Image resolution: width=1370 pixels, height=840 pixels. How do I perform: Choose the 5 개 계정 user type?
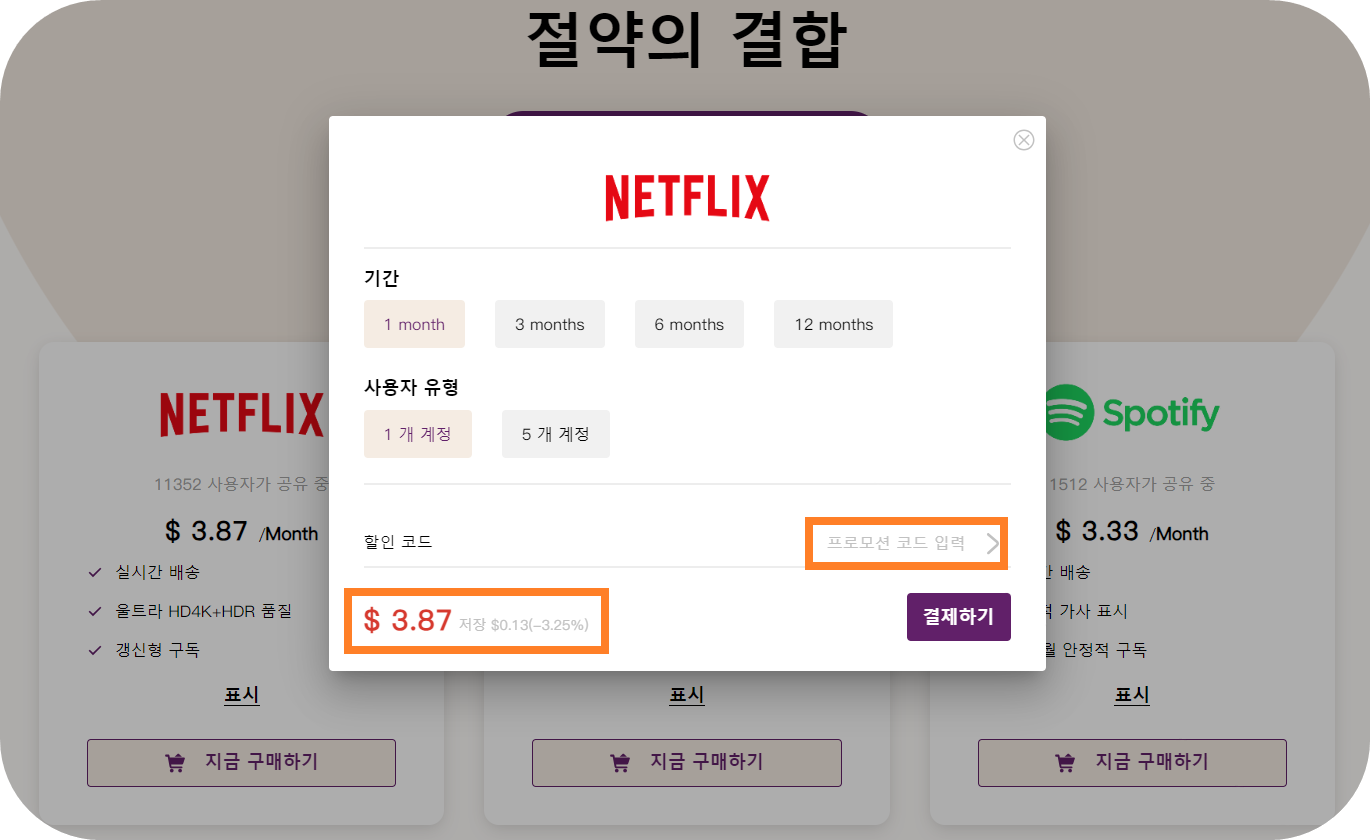coord(555,434)
